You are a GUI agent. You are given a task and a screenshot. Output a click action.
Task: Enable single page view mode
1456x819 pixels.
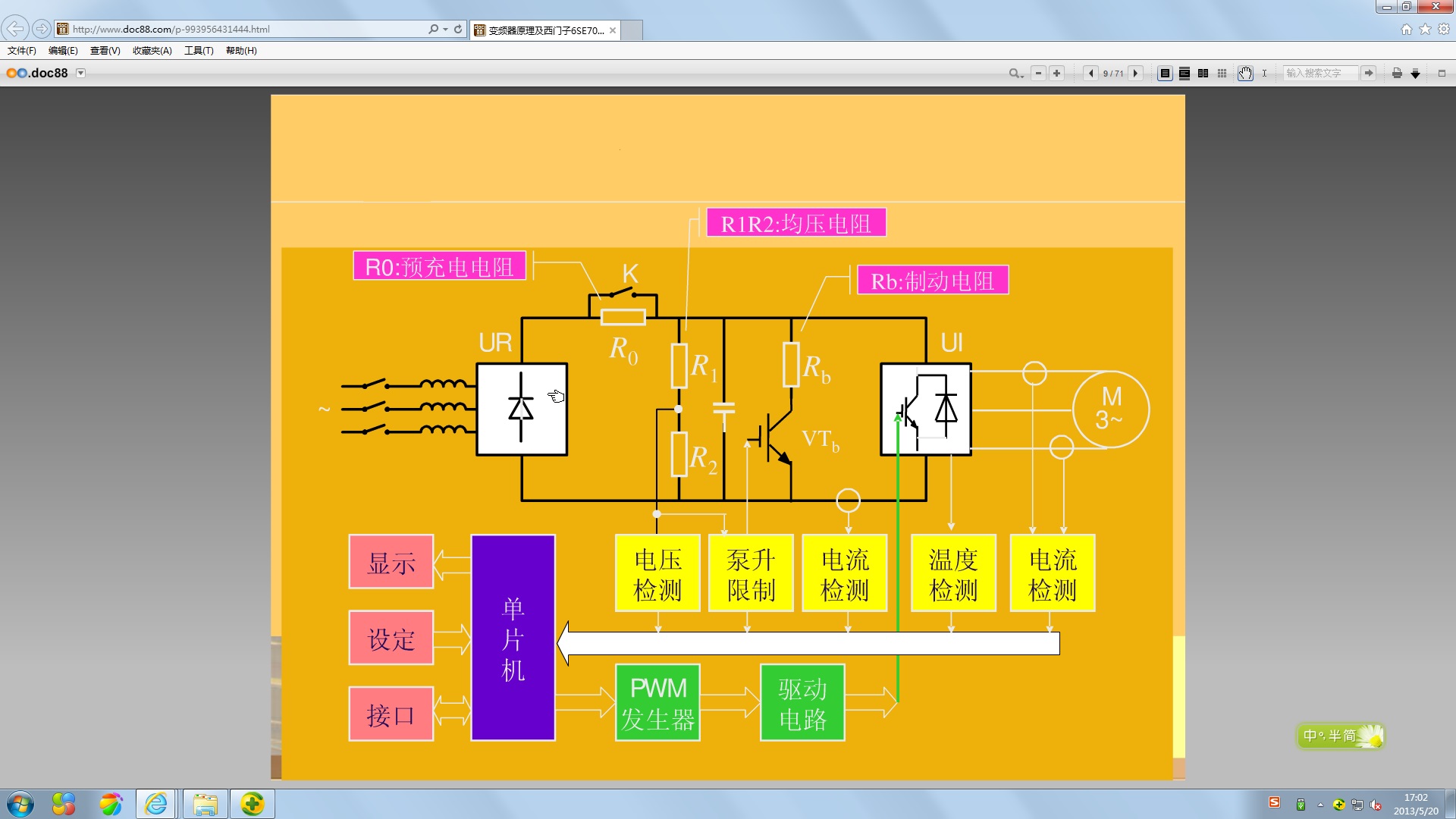coord(1166,74)
